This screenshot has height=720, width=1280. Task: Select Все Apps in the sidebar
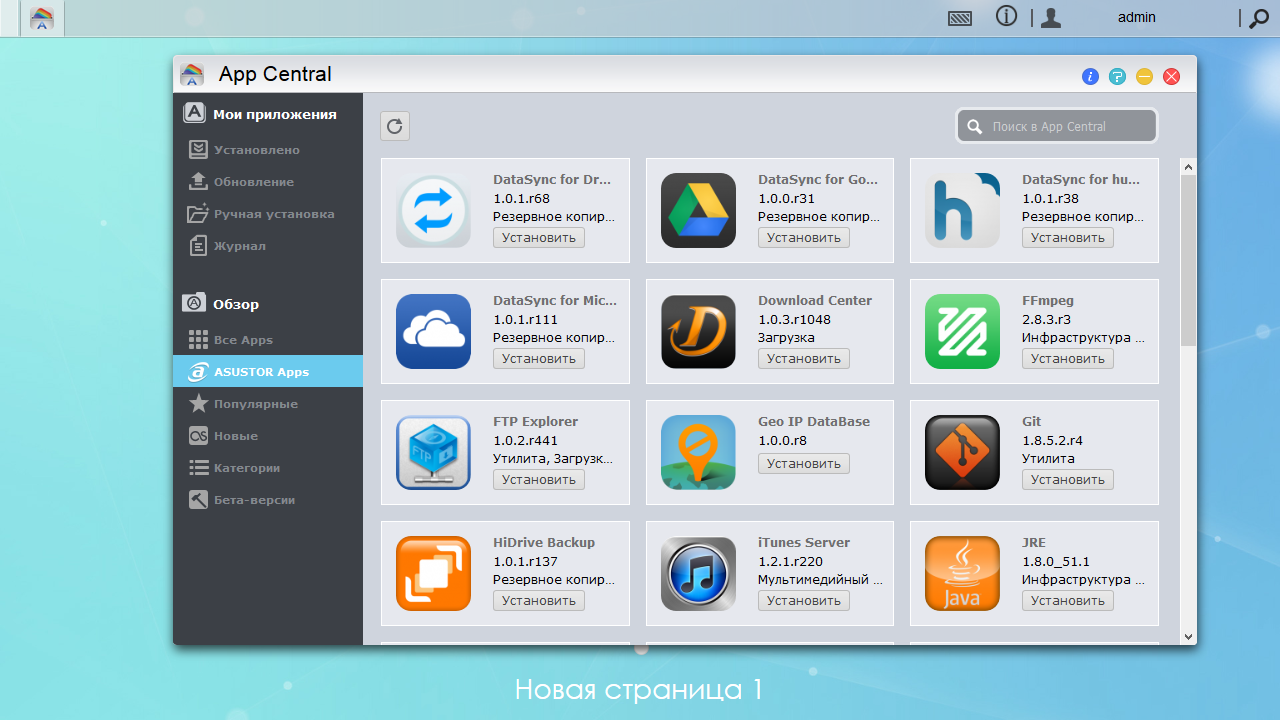pyautogui.click(x=268, y=340)
